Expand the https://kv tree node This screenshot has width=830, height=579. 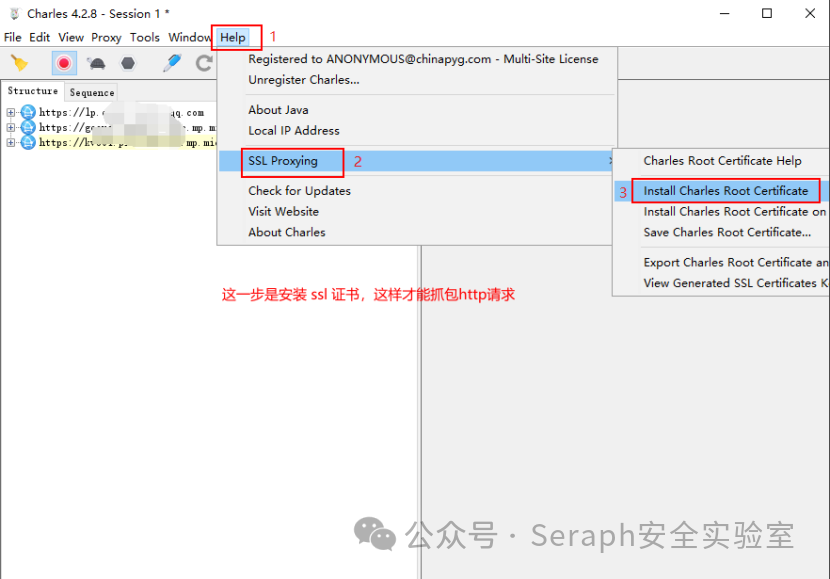pyautogui.click(x=11, y=142)
